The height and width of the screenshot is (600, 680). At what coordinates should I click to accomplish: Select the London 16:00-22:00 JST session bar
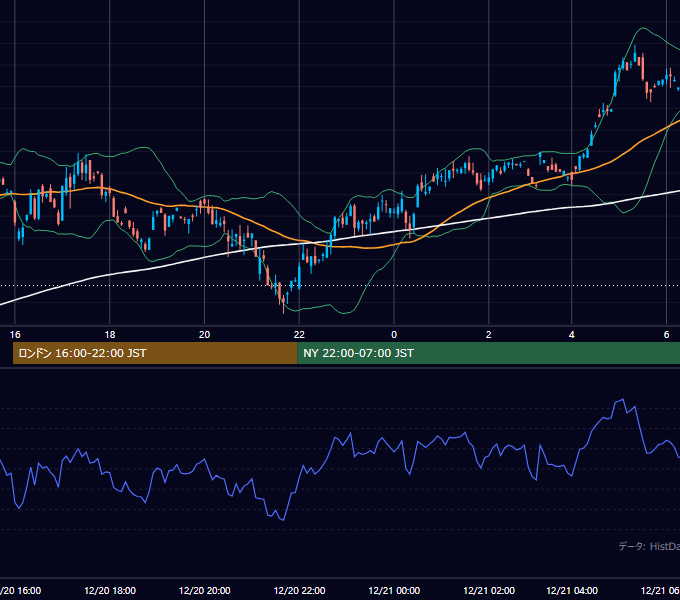pyautogui.click(x=155, y=353)
